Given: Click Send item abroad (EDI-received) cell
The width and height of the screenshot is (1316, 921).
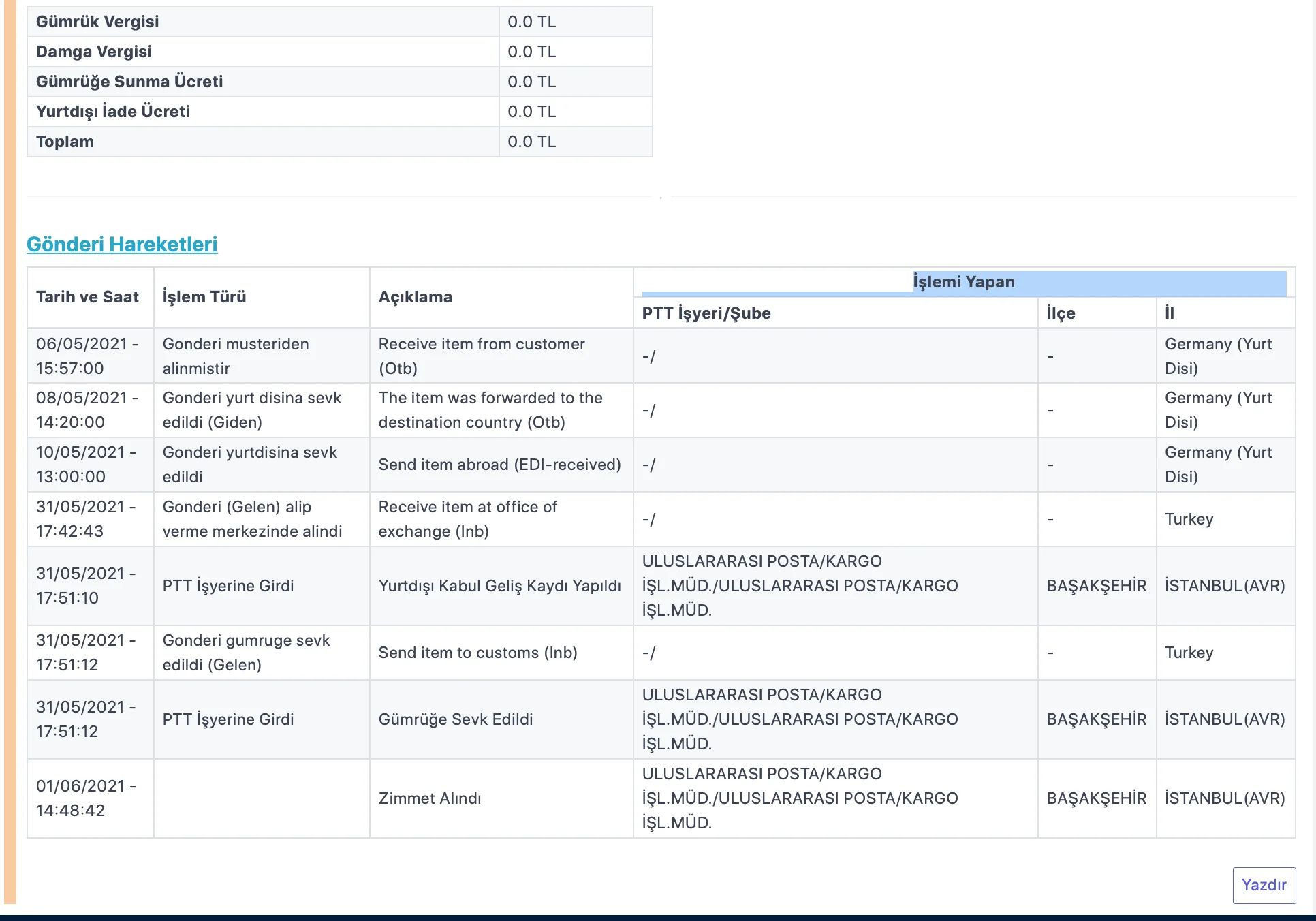Looking at the screenshot, I should click(499, 465).
